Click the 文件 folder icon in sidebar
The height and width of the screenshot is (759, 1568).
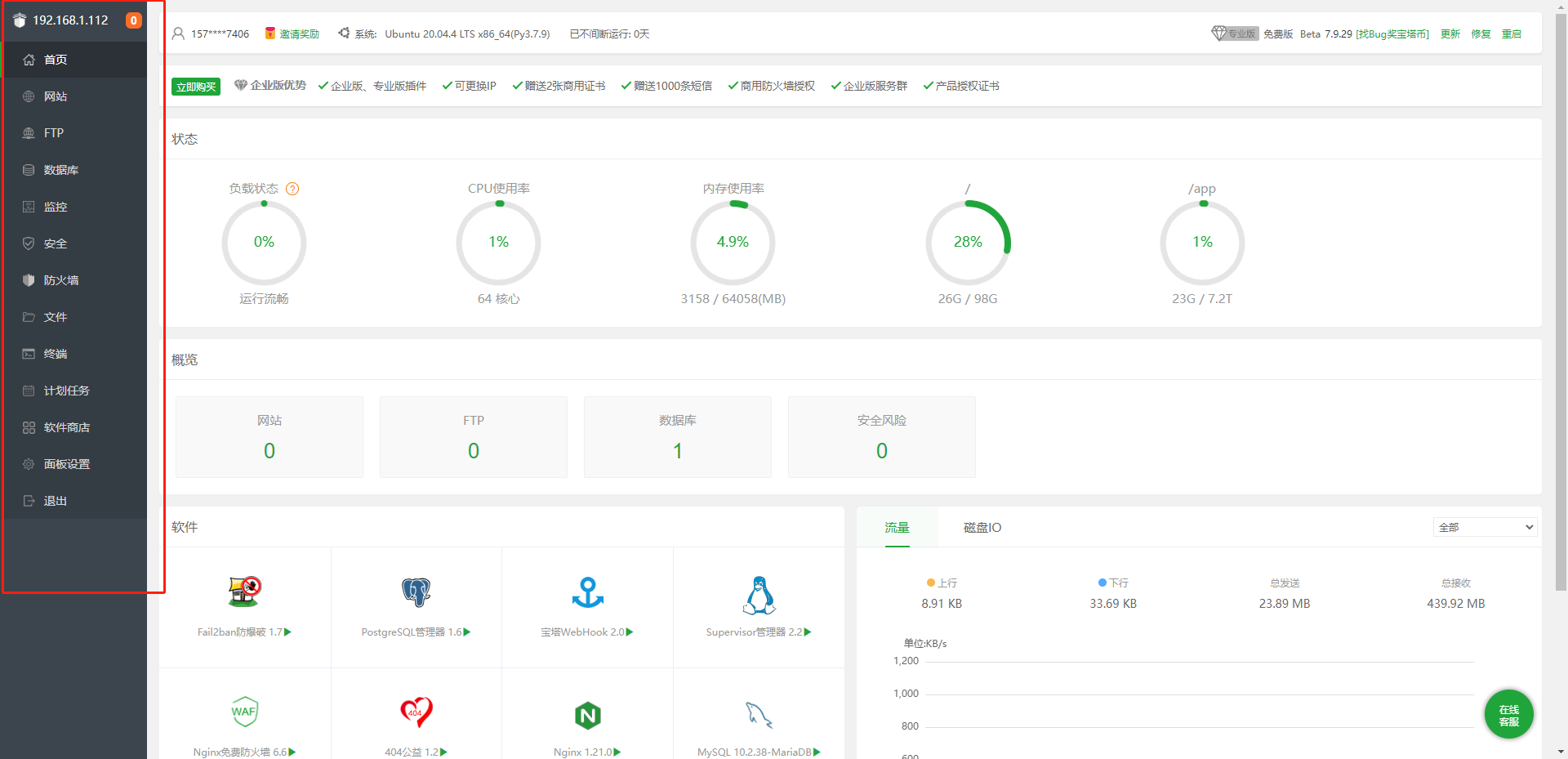(29, 317)
